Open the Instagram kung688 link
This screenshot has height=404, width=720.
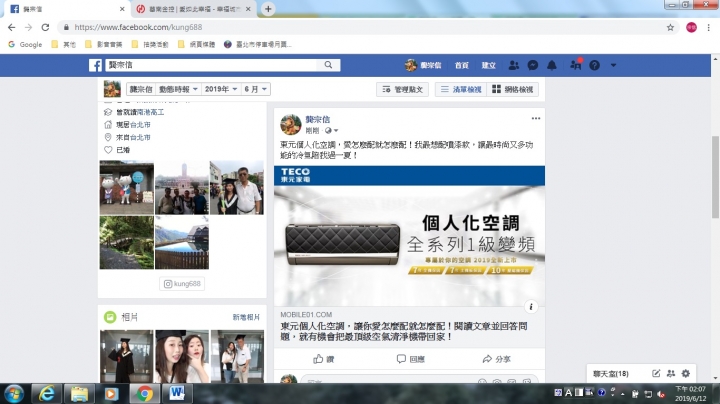pos(182,284)
